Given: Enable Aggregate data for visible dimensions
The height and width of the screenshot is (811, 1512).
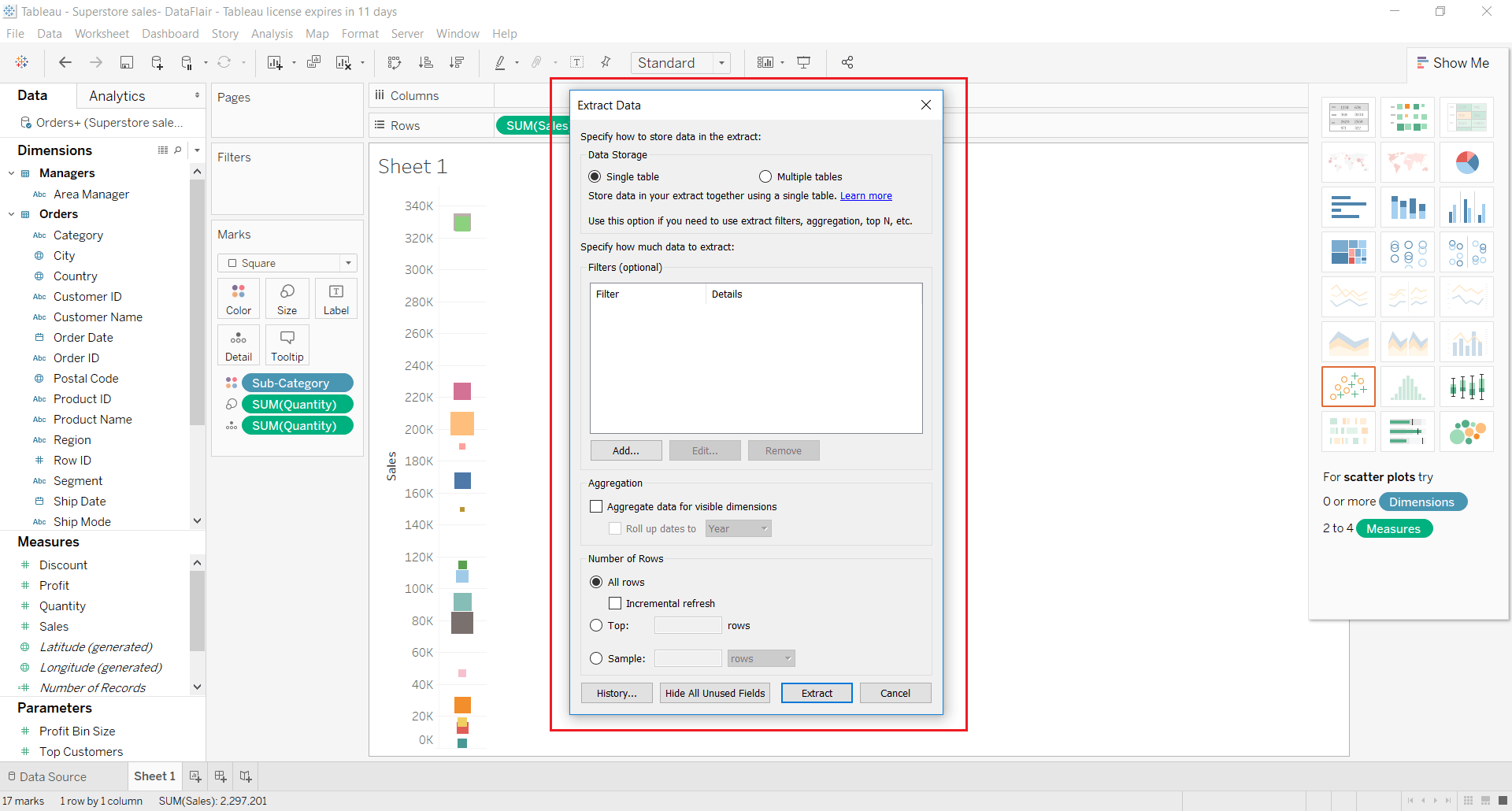Looking at the screenshot, I should (596, 505).
